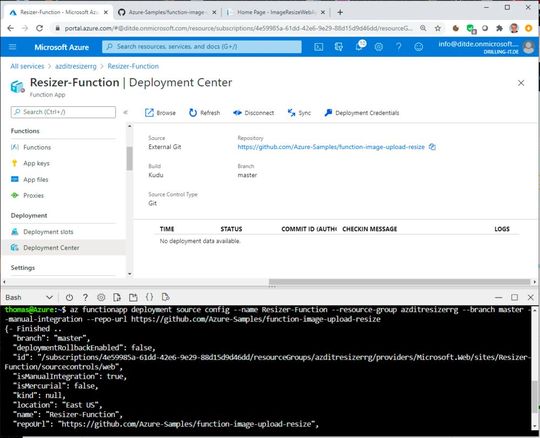Reload the browser page

point(40,28)
